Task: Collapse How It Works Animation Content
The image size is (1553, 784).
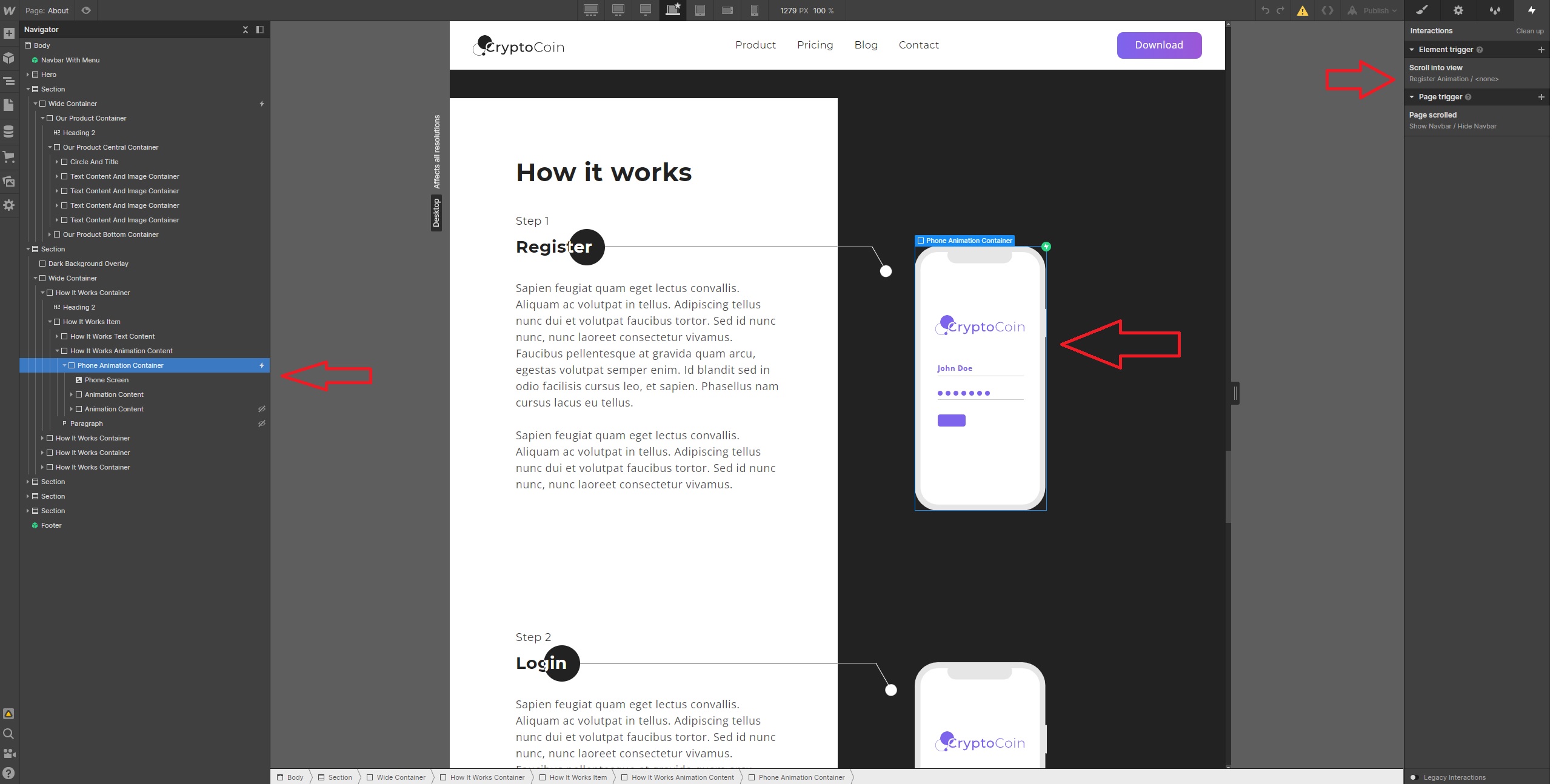Action: pyautogui.click(x=57, y=351)
